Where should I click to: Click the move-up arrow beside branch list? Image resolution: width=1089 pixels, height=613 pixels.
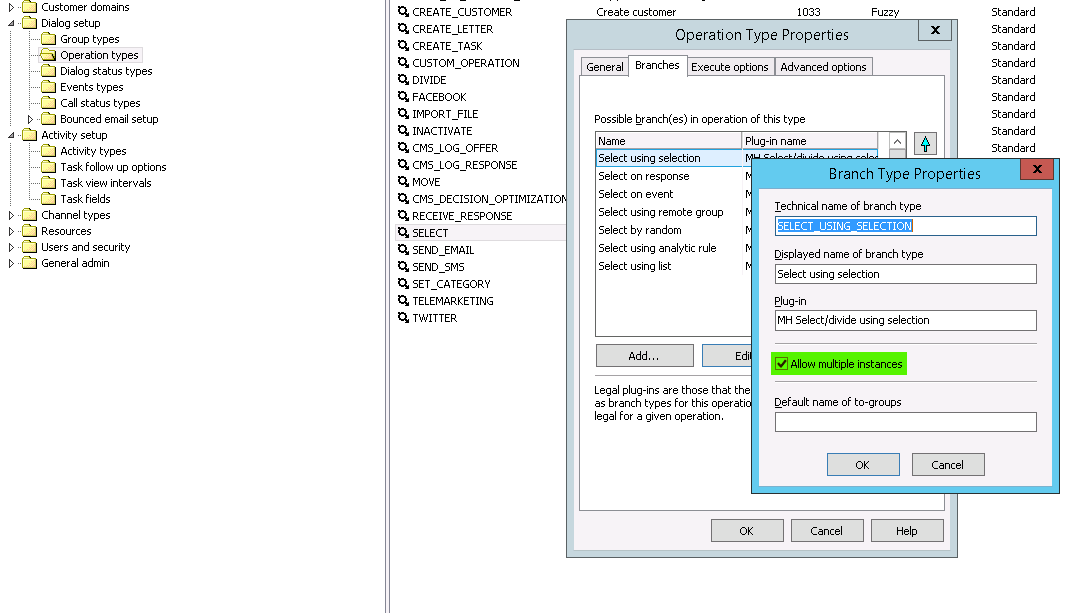925,144
